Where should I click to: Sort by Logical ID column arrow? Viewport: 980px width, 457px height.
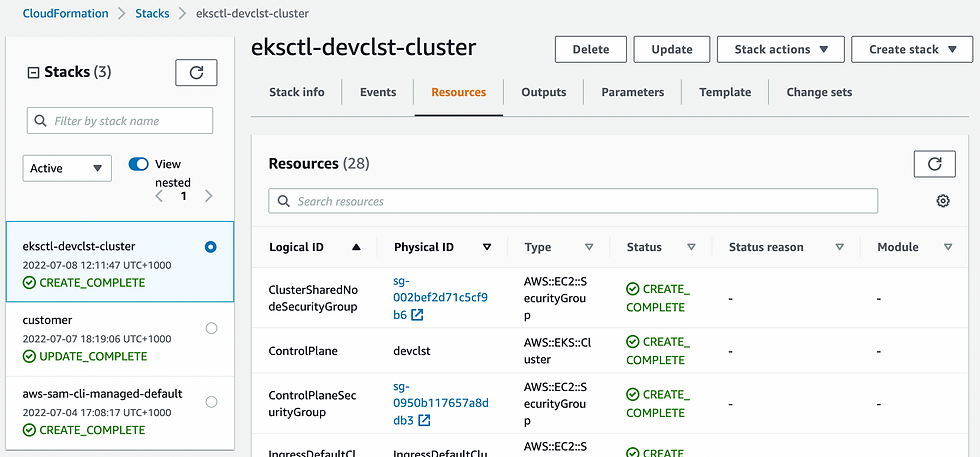[357, 247]
